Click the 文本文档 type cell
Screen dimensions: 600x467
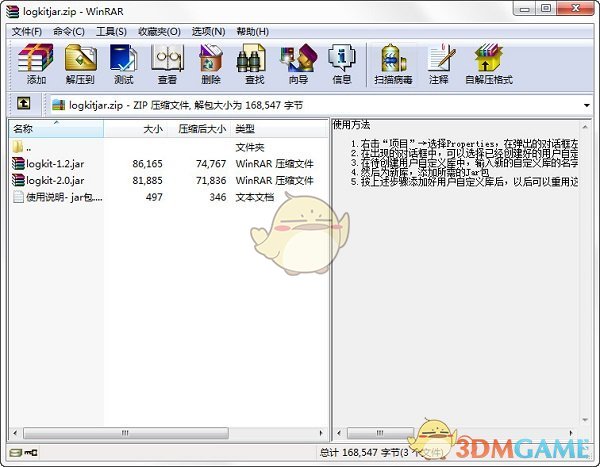coord(255,197)
